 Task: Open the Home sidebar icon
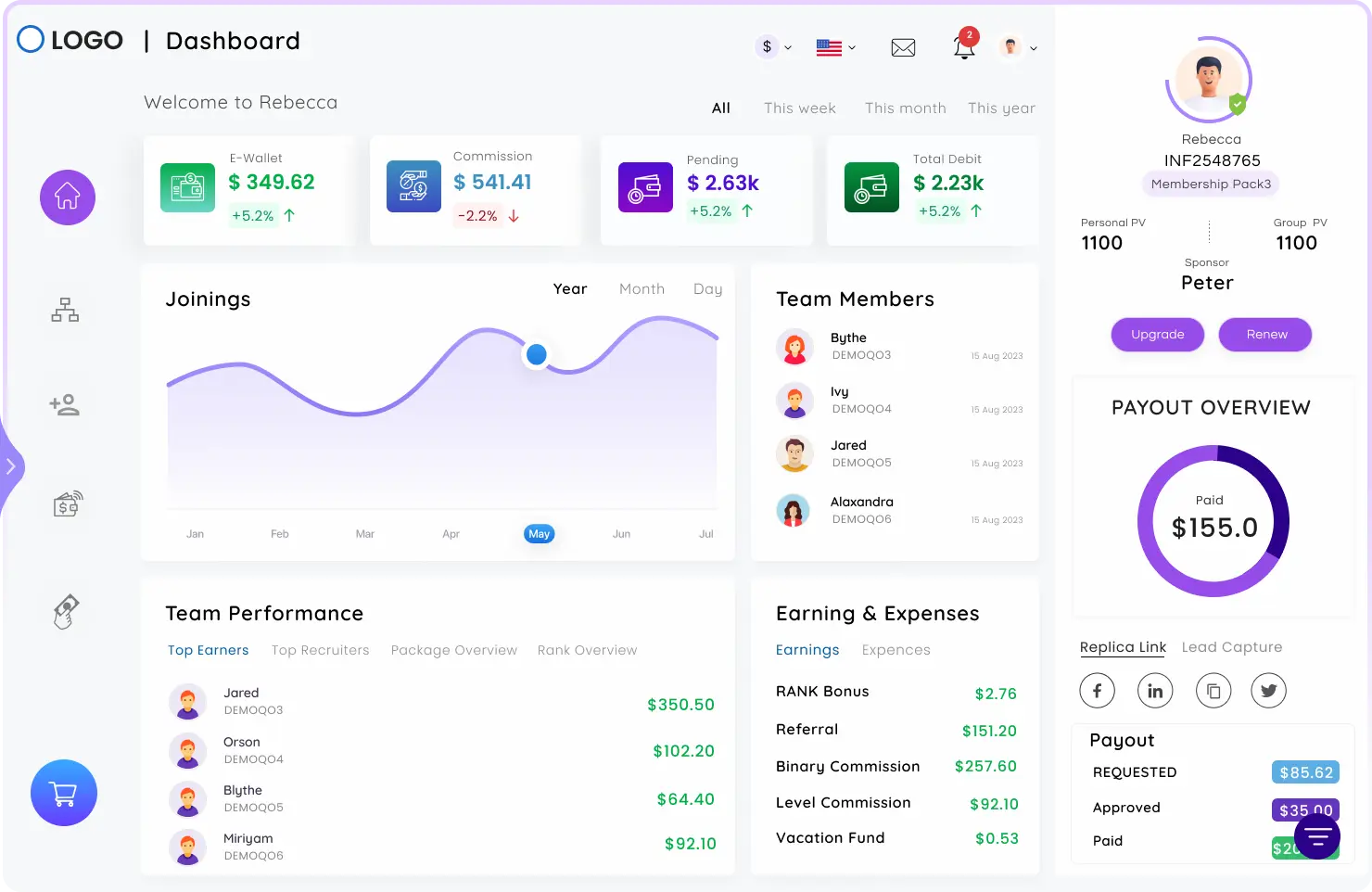[x=68, y=198]
